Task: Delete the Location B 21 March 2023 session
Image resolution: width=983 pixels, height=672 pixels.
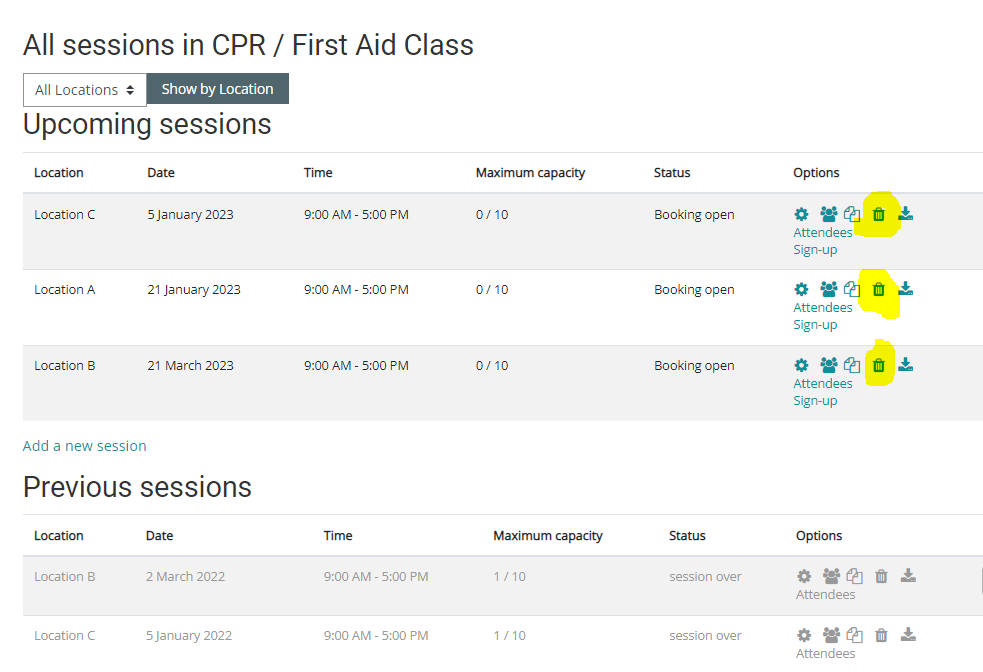Action: coord(879,365)
